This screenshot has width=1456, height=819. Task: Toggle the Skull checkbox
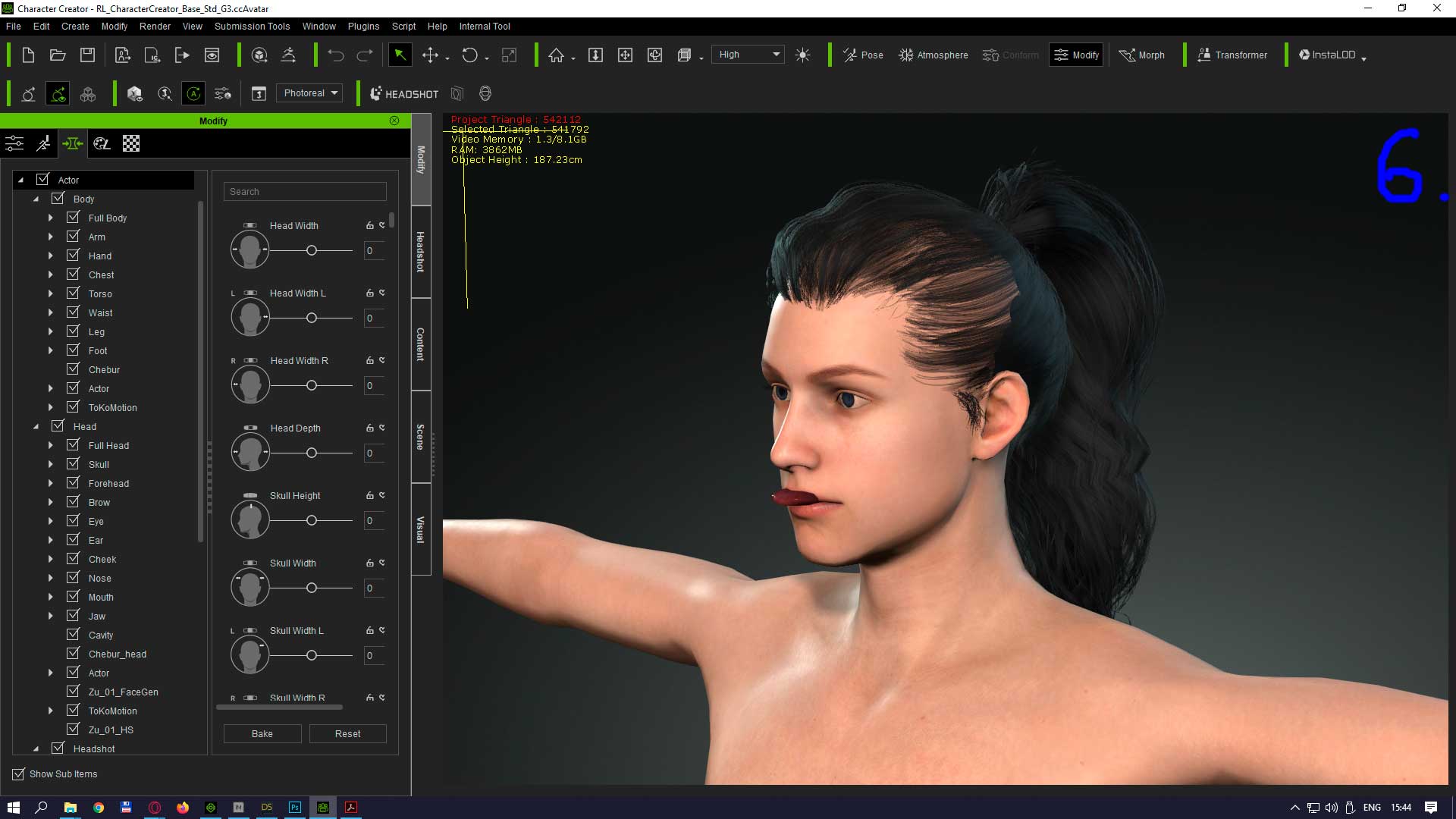click(x=73, y=464)
